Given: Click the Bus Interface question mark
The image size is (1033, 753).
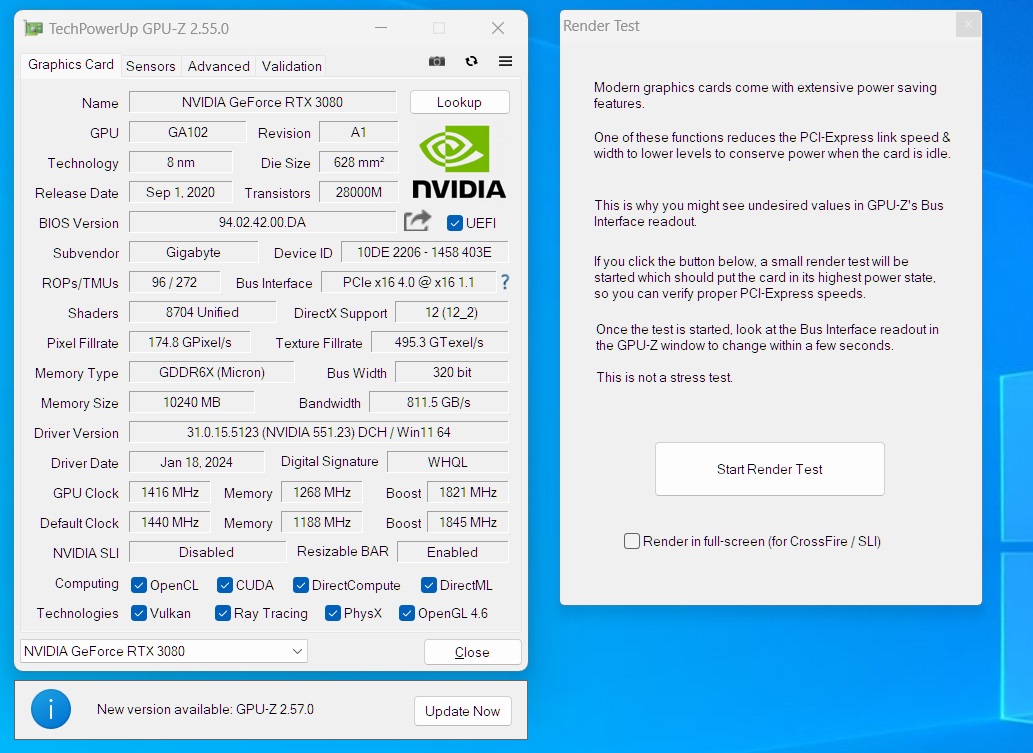Looking at the screenshot, I should tap(505, 283).
